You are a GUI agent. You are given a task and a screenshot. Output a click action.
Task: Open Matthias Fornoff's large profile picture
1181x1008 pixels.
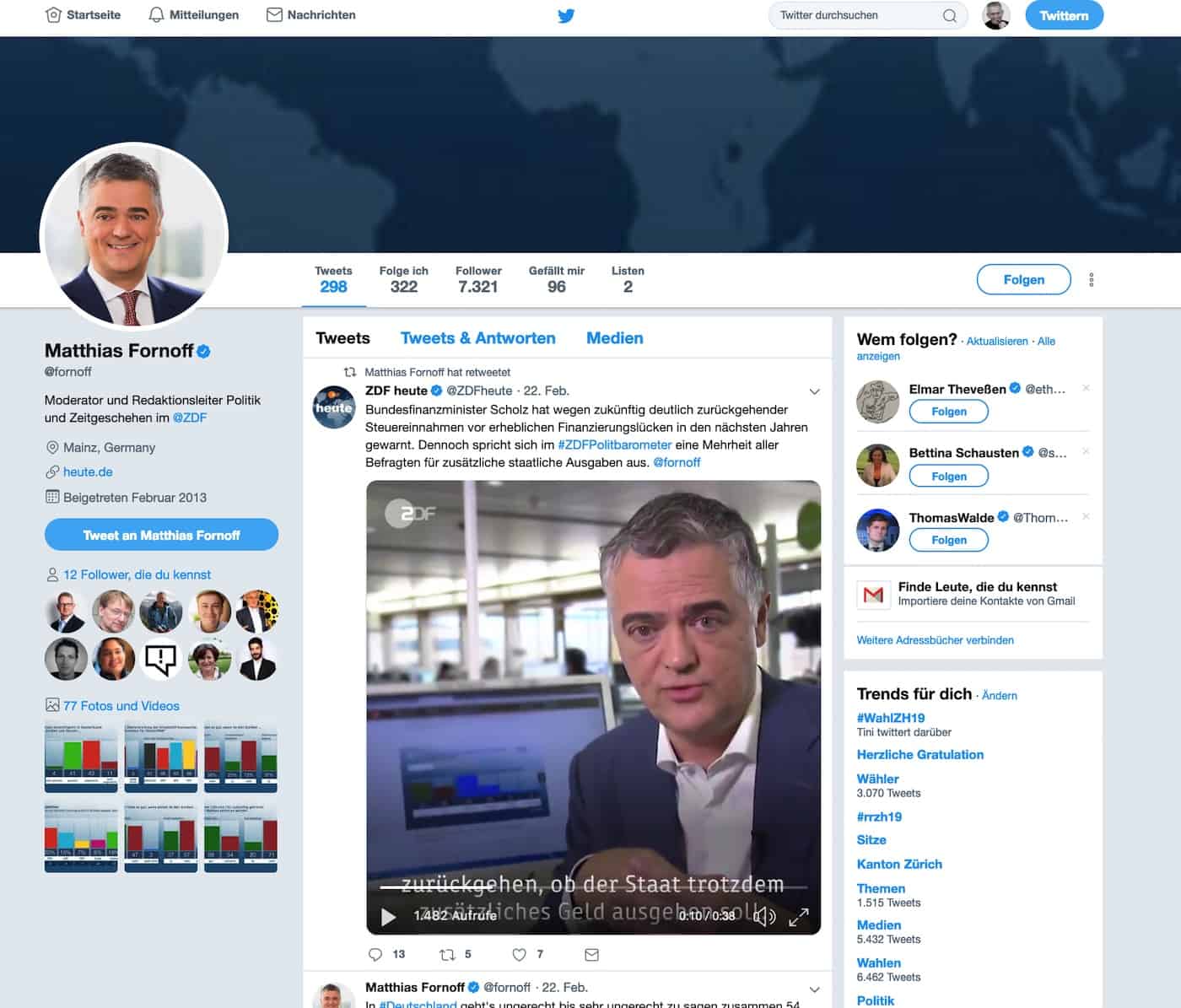[134, 236]
